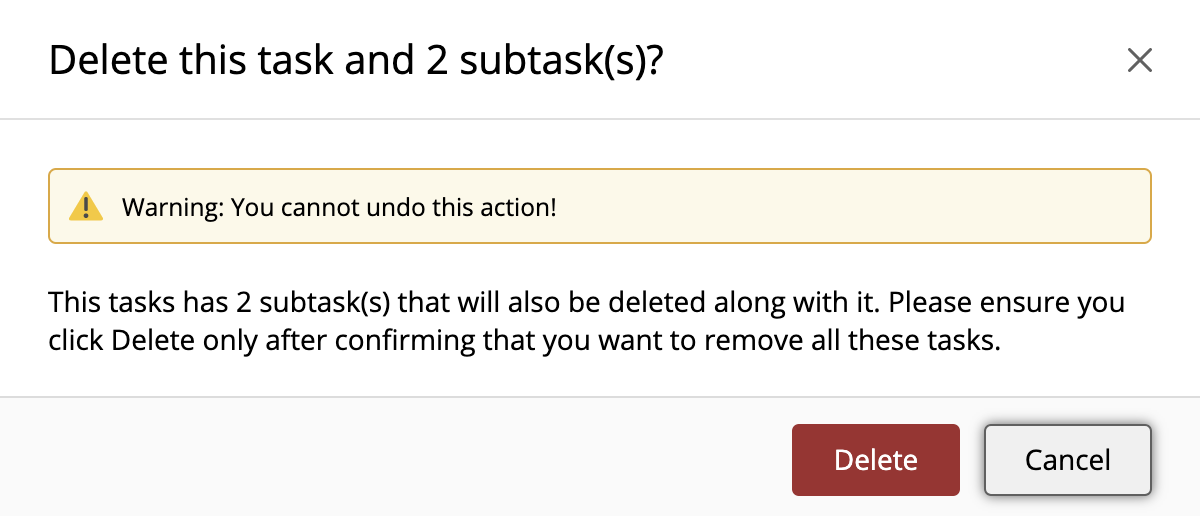Click the yellow warning triangle icon

coord(86,207)
